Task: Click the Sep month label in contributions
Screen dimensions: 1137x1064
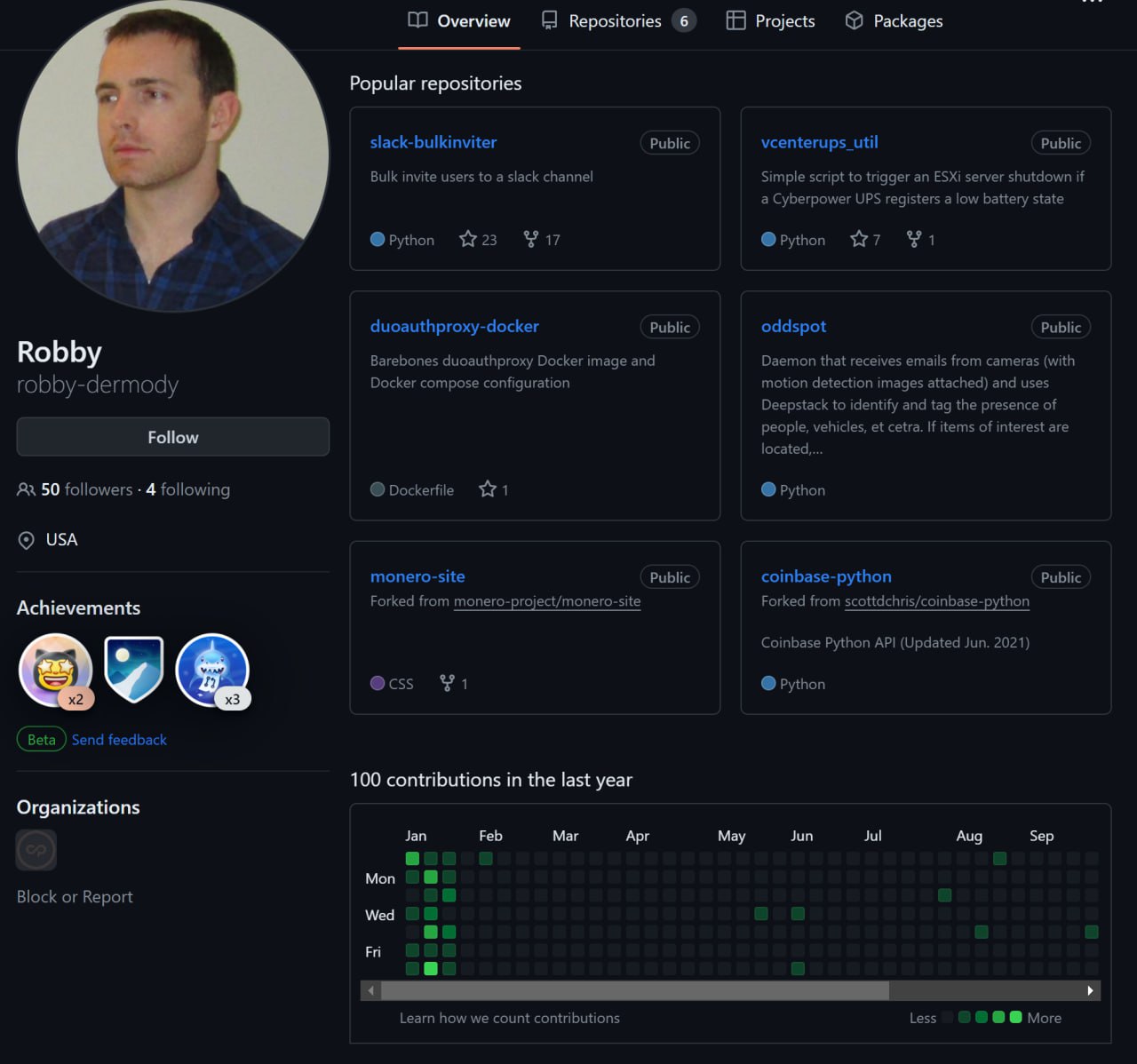Action: click(1042, 836)
